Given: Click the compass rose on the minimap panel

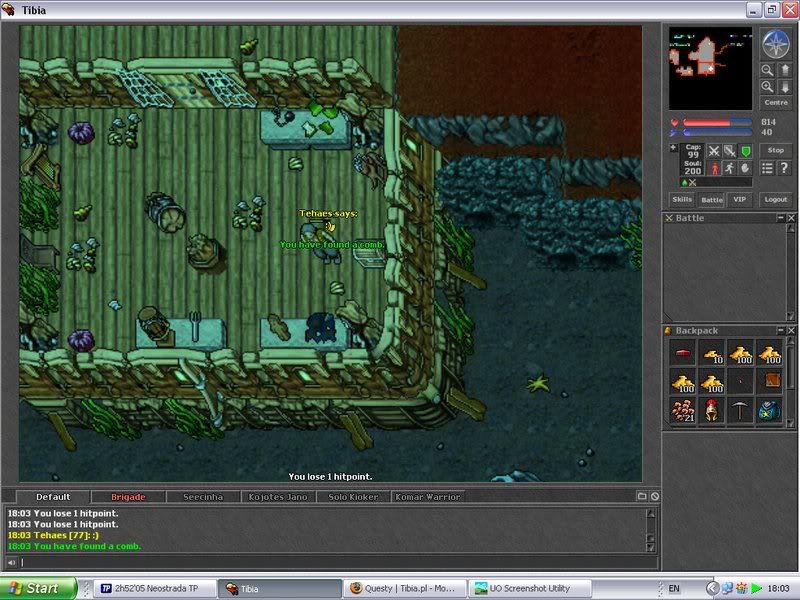Looking at the screenshot, I should [x=776, y=44].
